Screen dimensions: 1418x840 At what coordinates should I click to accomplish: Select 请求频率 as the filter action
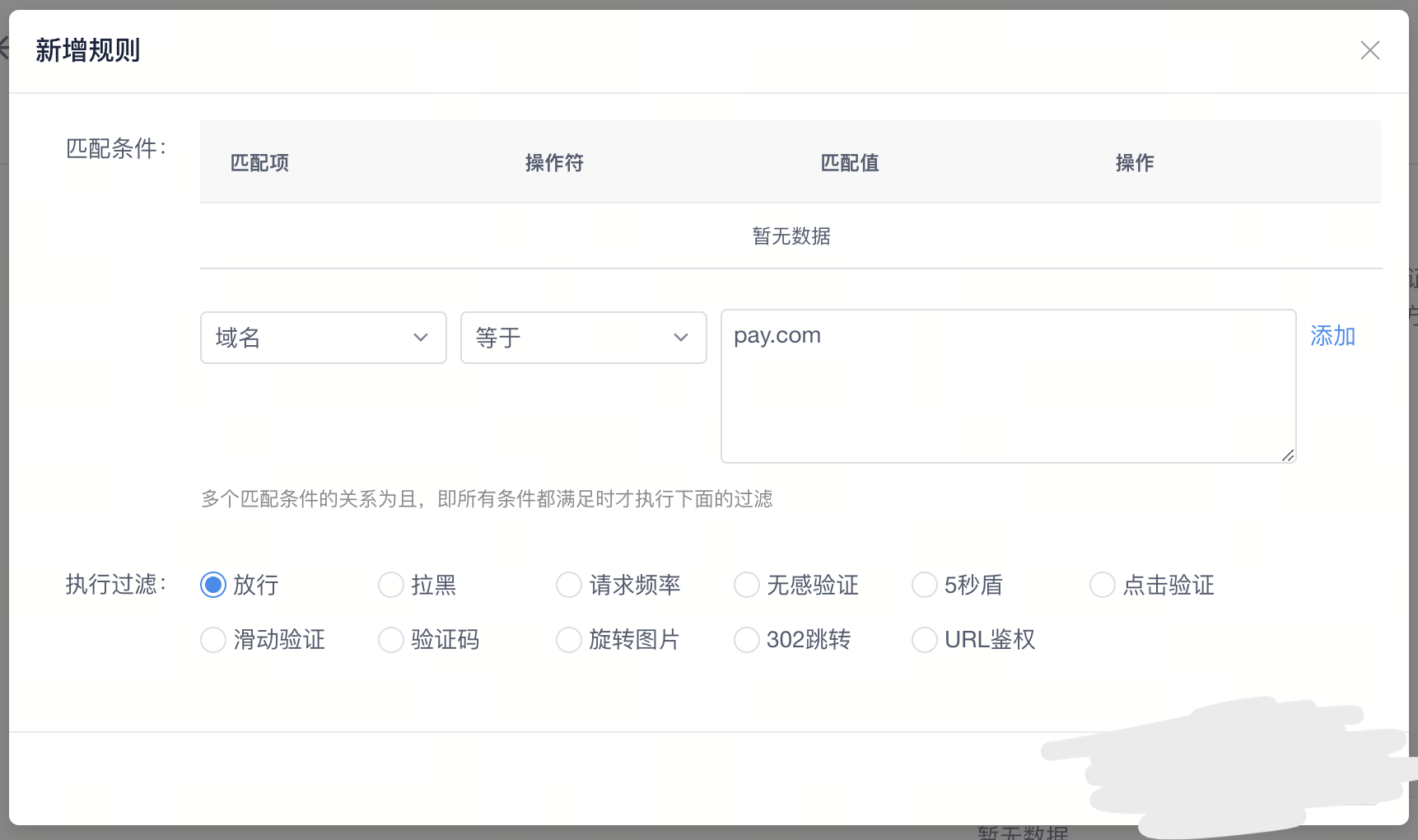[568, 585]
